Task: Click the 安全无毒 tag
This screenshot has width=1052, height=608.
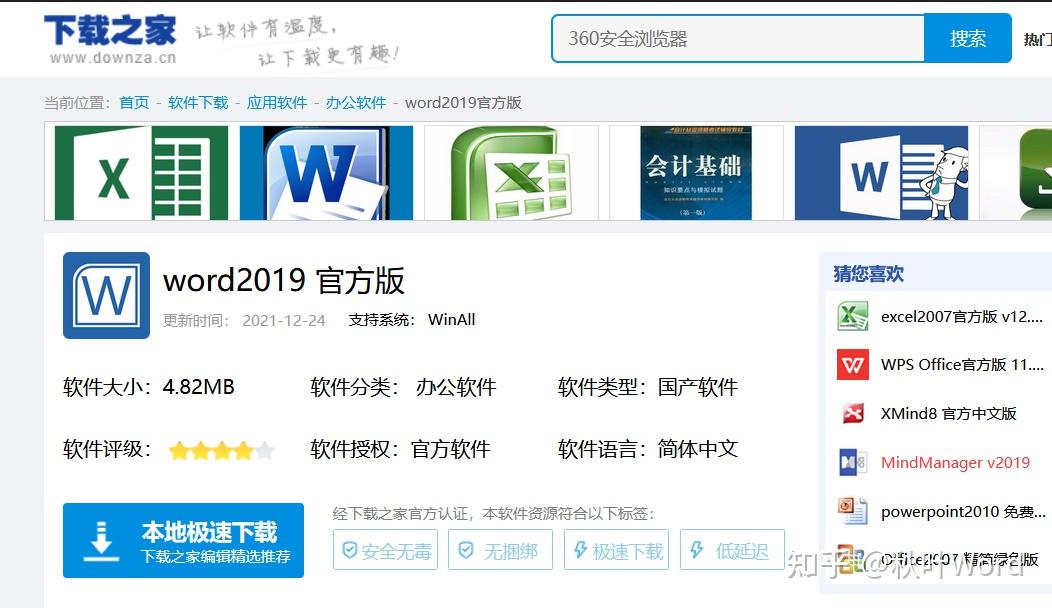Action: 385,550
